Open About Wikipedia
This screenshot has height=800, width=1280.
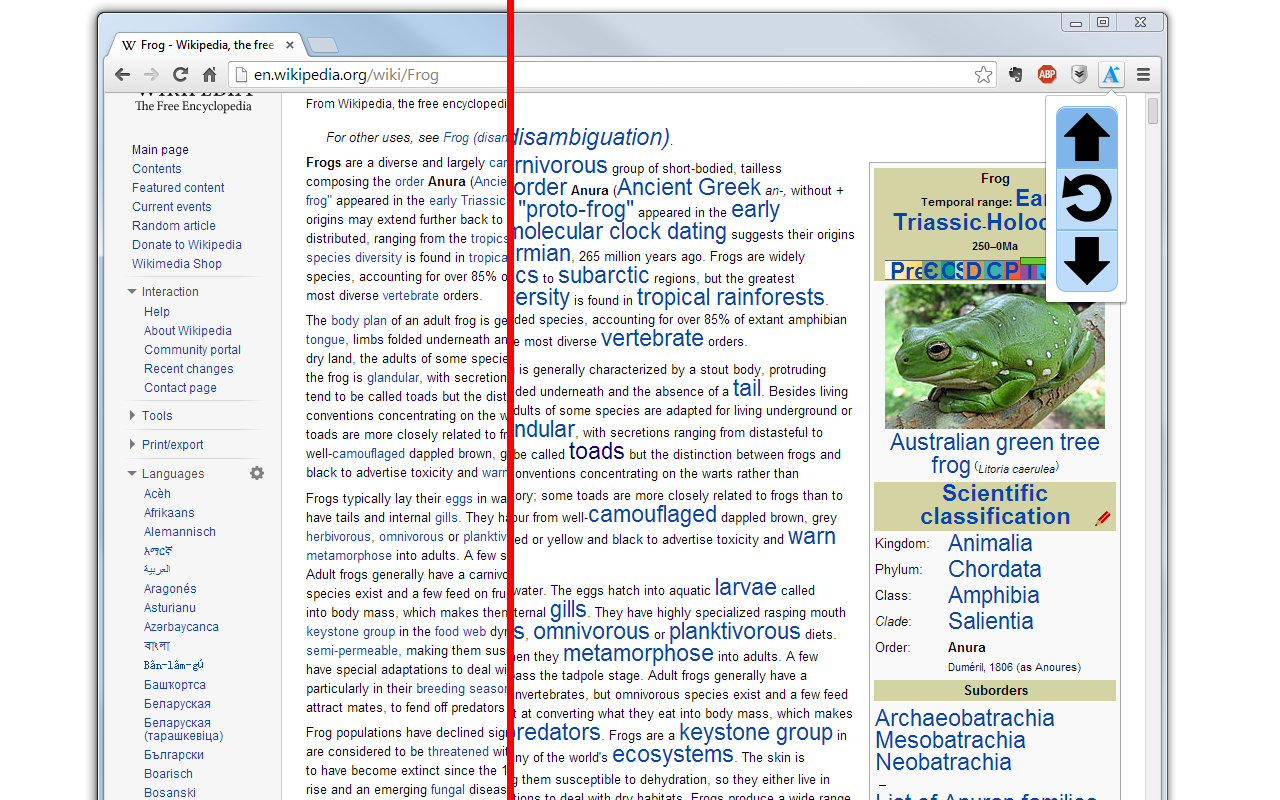click(188, 331)
